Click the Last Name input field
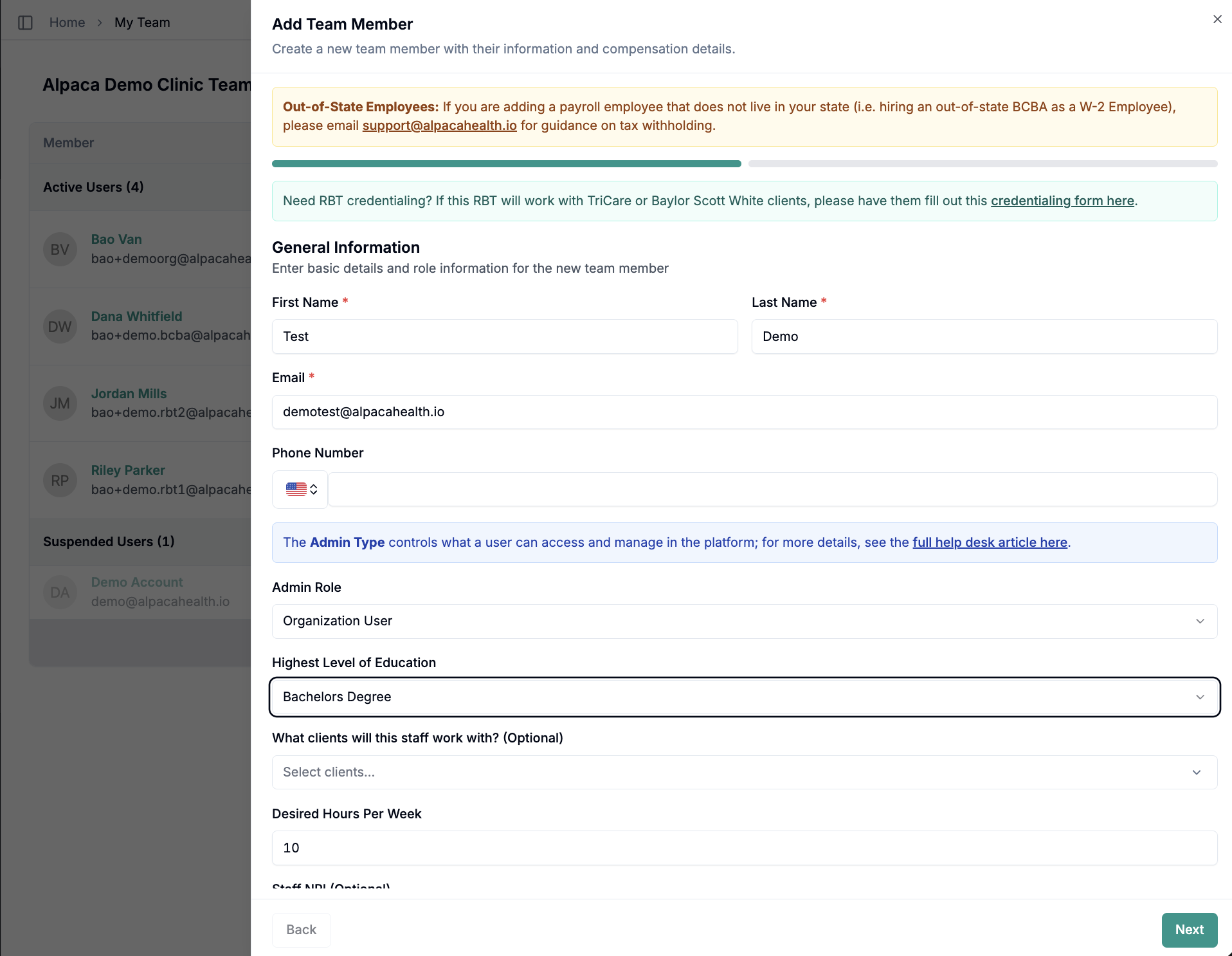The height and width of the screenshot is (956, 1232). pos(984,336)
